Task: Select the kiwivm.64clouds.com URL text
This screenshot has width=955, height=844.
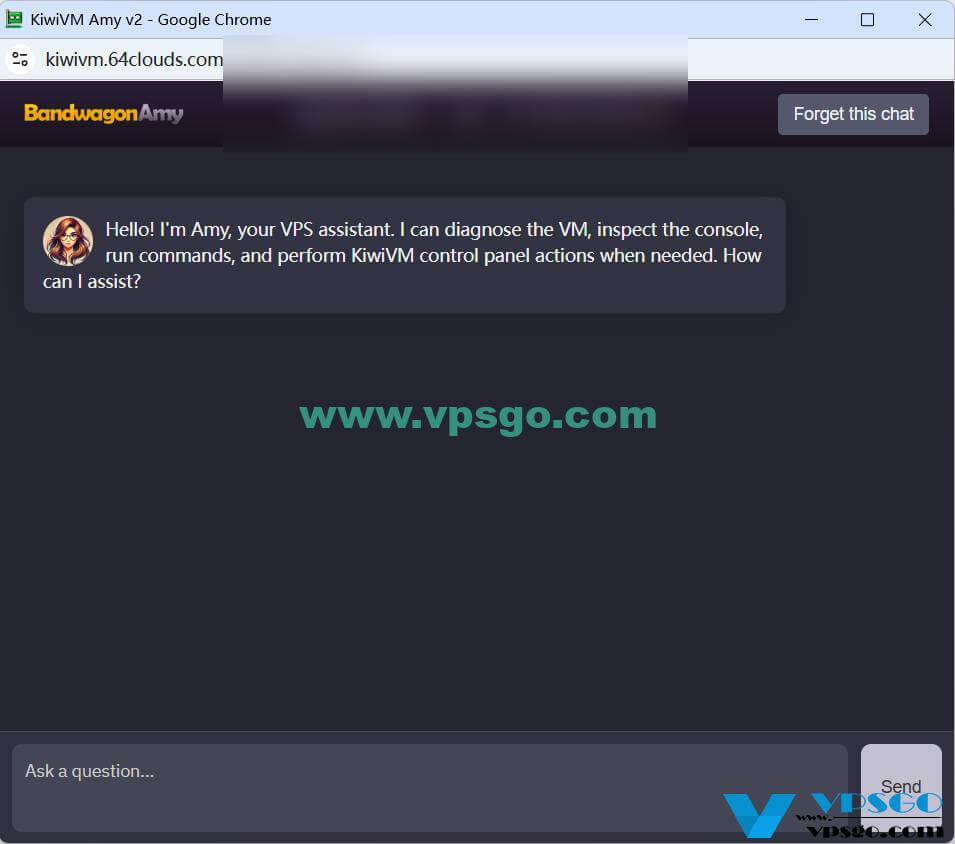Action: tap(134, 59)
